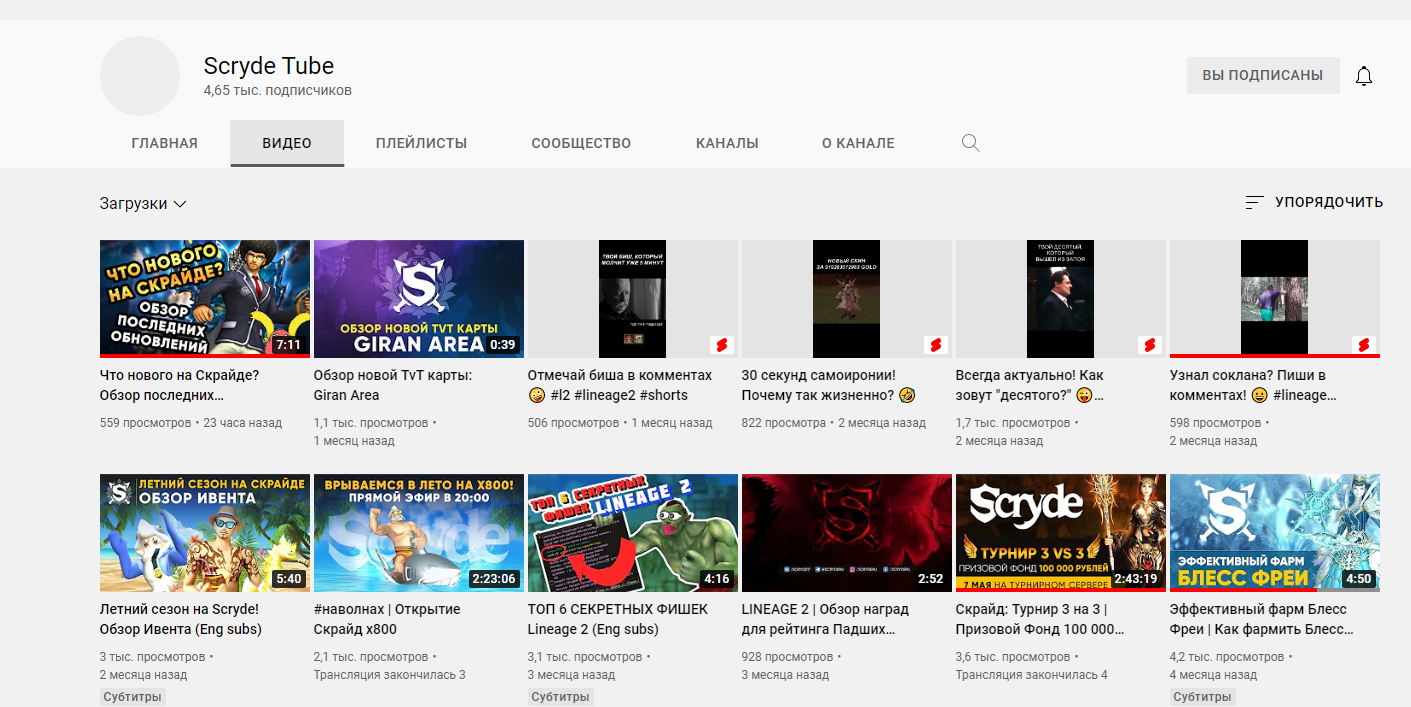Go to the СООБЩЕСТВО tab
The height and width of the screenshot is (707, 1411).
click(x=581, y=143)
